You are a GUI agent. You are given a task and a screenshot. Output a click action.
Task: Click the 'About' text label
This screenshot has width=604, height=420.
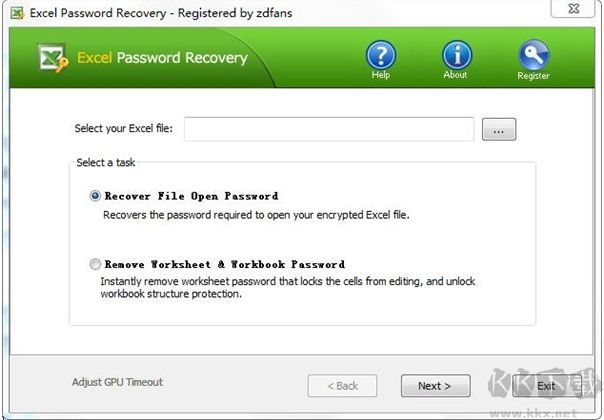[x=457, y=75]
